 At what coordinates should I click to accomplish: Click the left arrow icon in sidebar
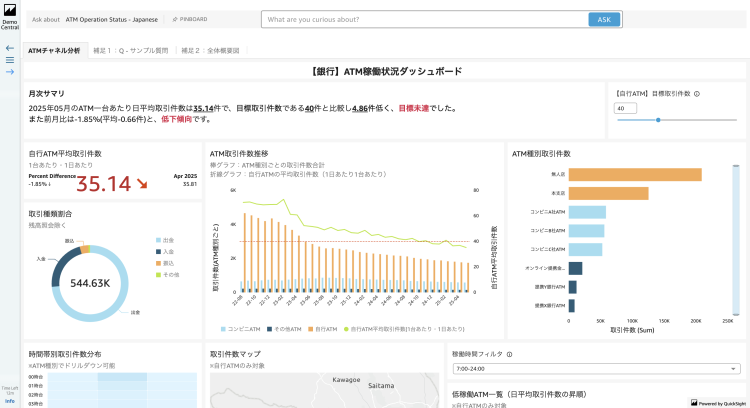(9, 47)
